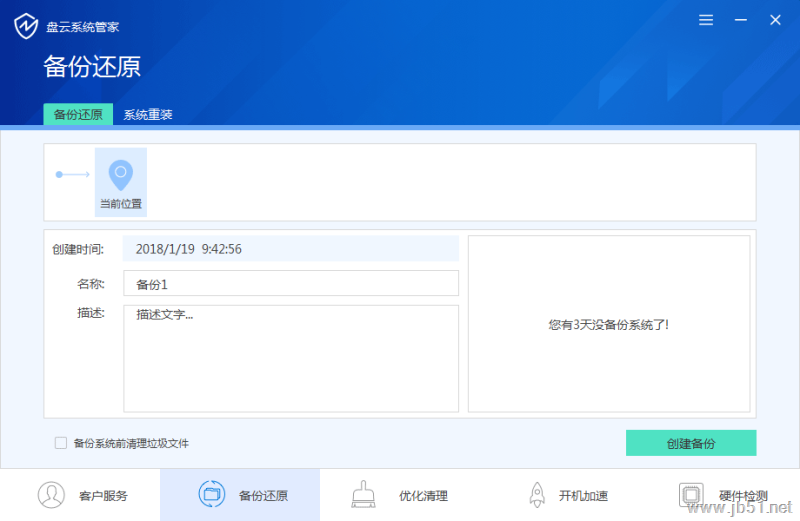Screen dimensions: 800x521
Task: Open the 客户服务 label in bottom bar
Action: pyautogui.click(x=103, y=495)
